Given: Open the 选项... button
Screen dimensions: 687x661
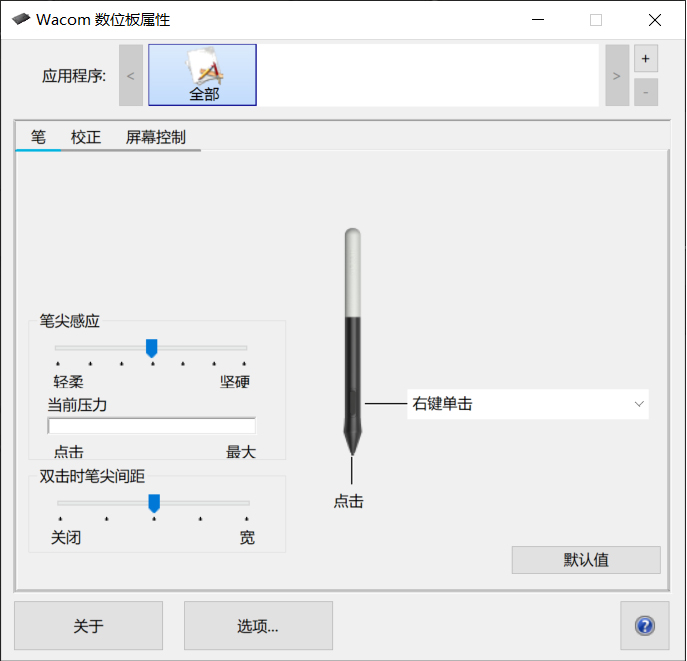Looking at the screenshot, I should tap(258, 626).
